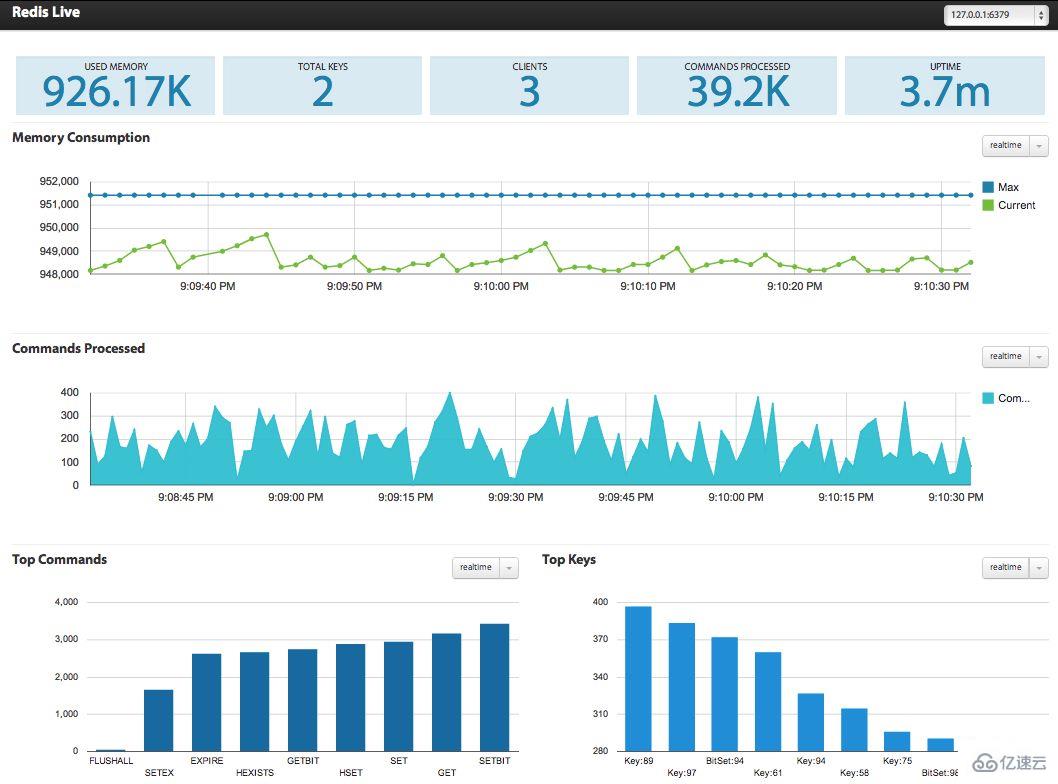Click the Key:75 bar in Top Keys
Screen dimensions: 1058x784
tap(897, 741)
